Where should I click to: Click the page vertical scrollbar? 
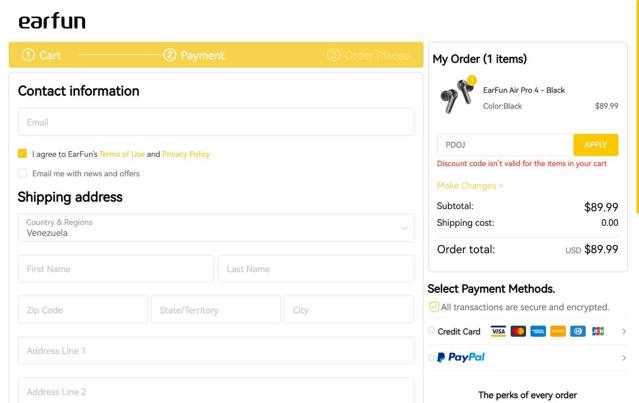pos(637,106)
